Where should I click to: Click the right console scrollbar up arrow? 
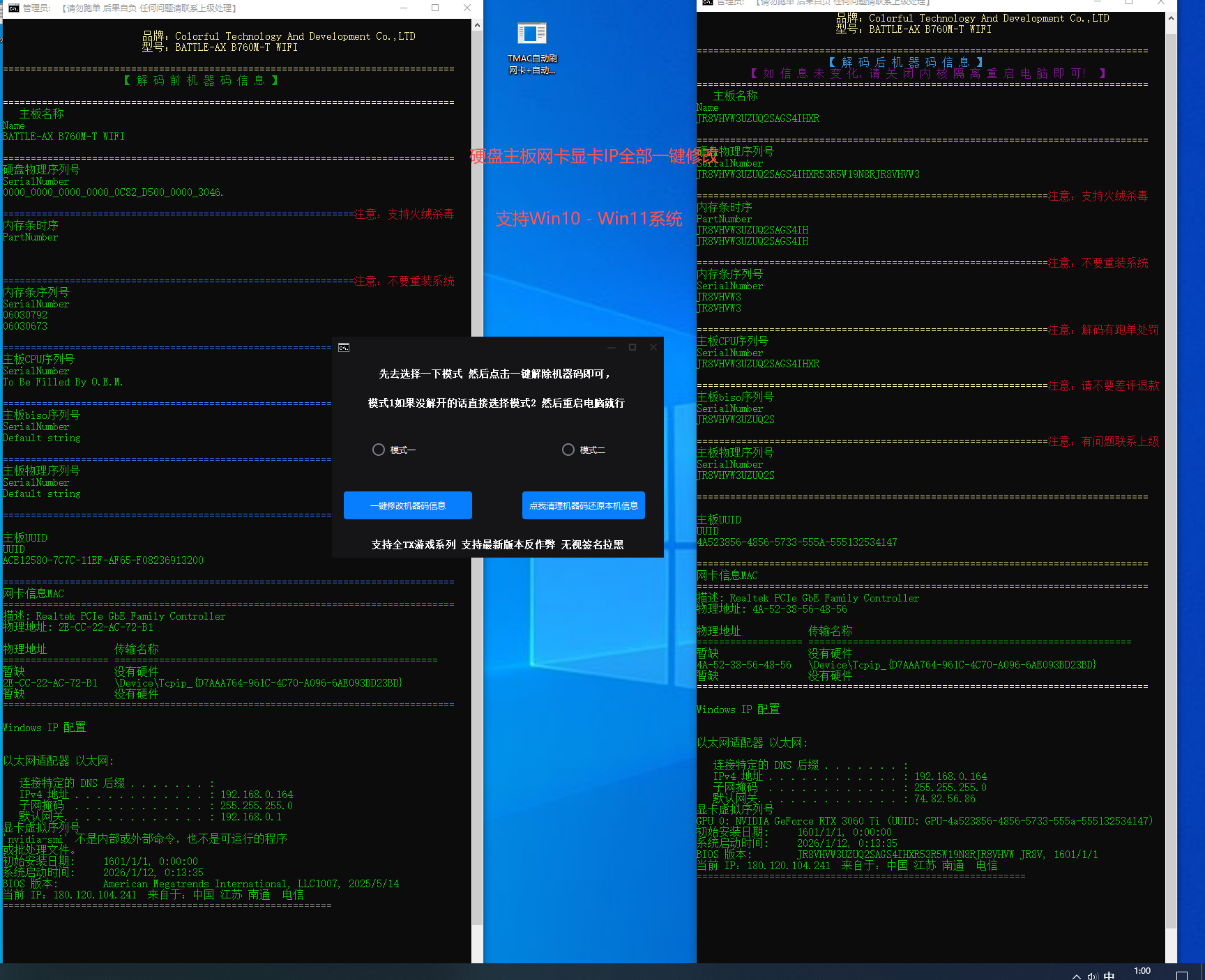(1171, 19)
